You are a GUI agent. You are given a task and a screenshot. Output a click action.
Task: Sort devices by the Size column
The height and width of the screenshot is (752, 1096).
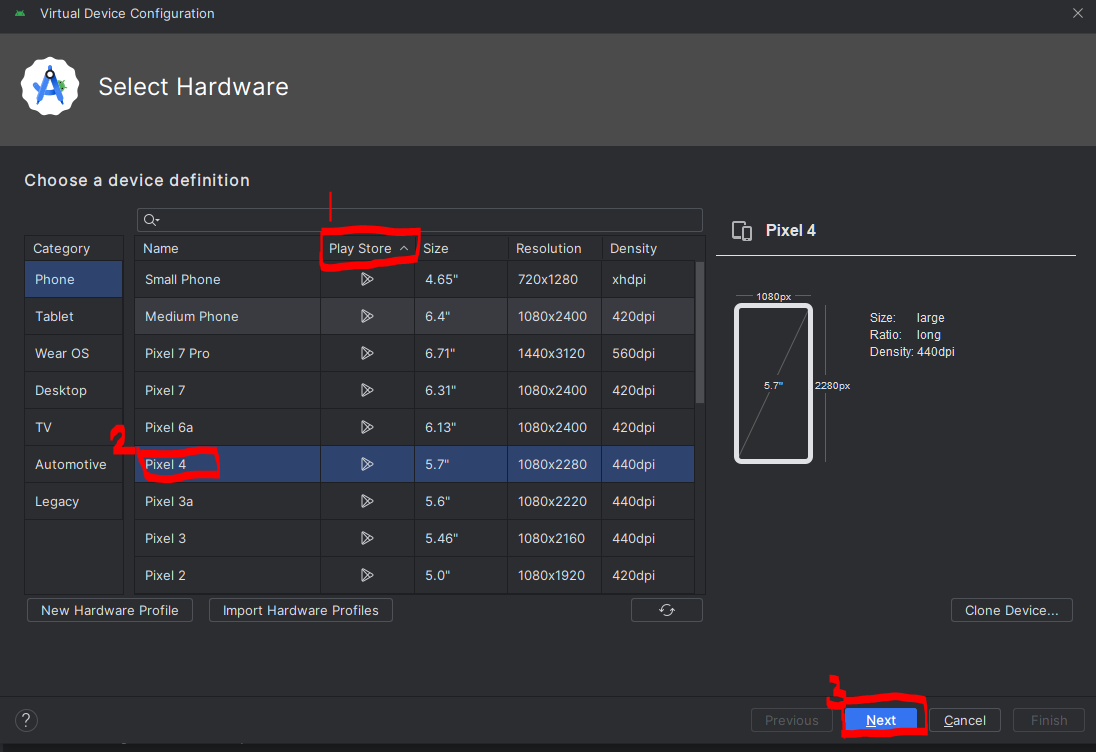(x=461, y=249)
